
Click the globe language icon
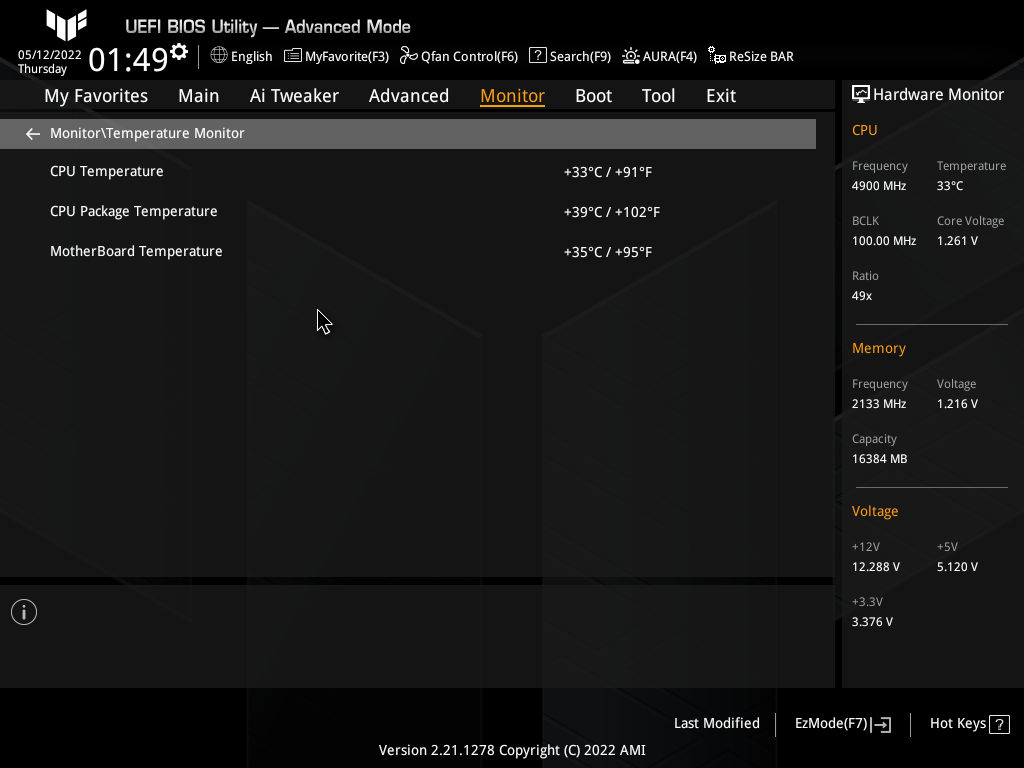click(219, 56)
